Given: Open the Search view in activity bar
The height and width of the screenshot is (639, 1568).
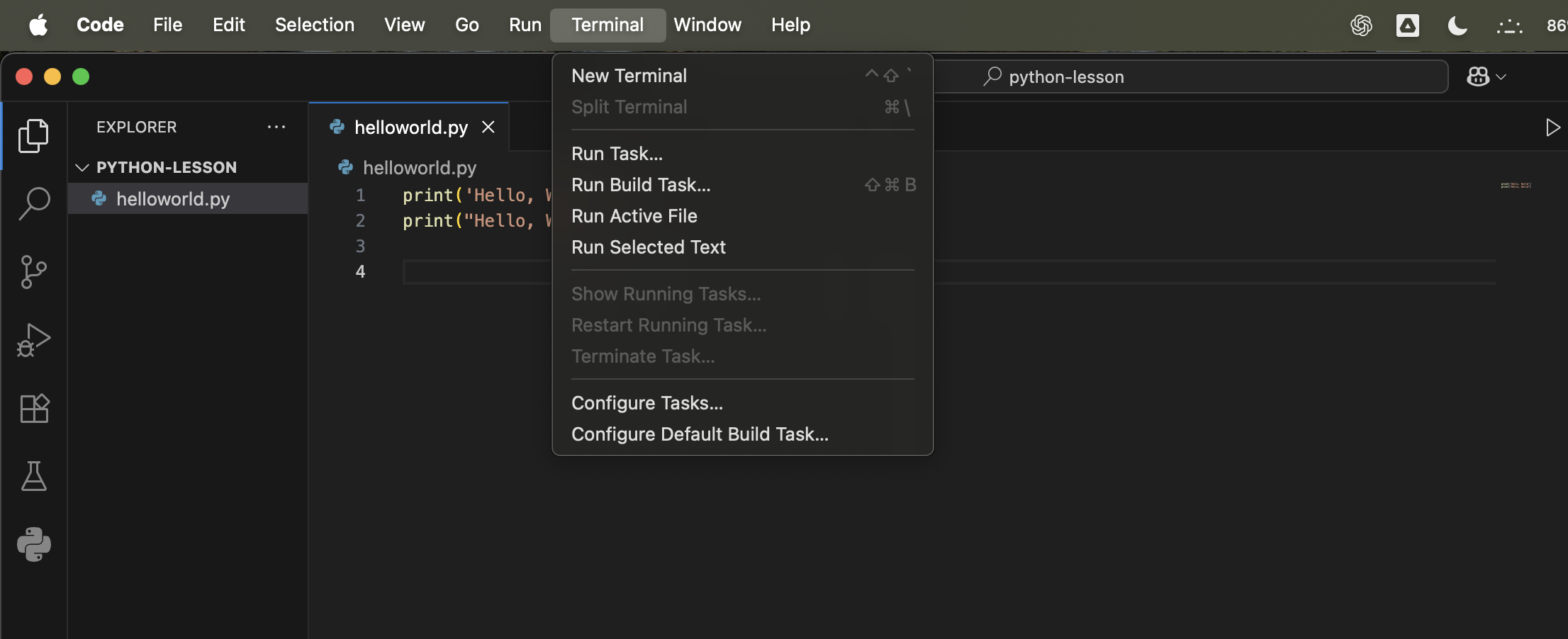Looking at the screenshot, I should [33, 203].
